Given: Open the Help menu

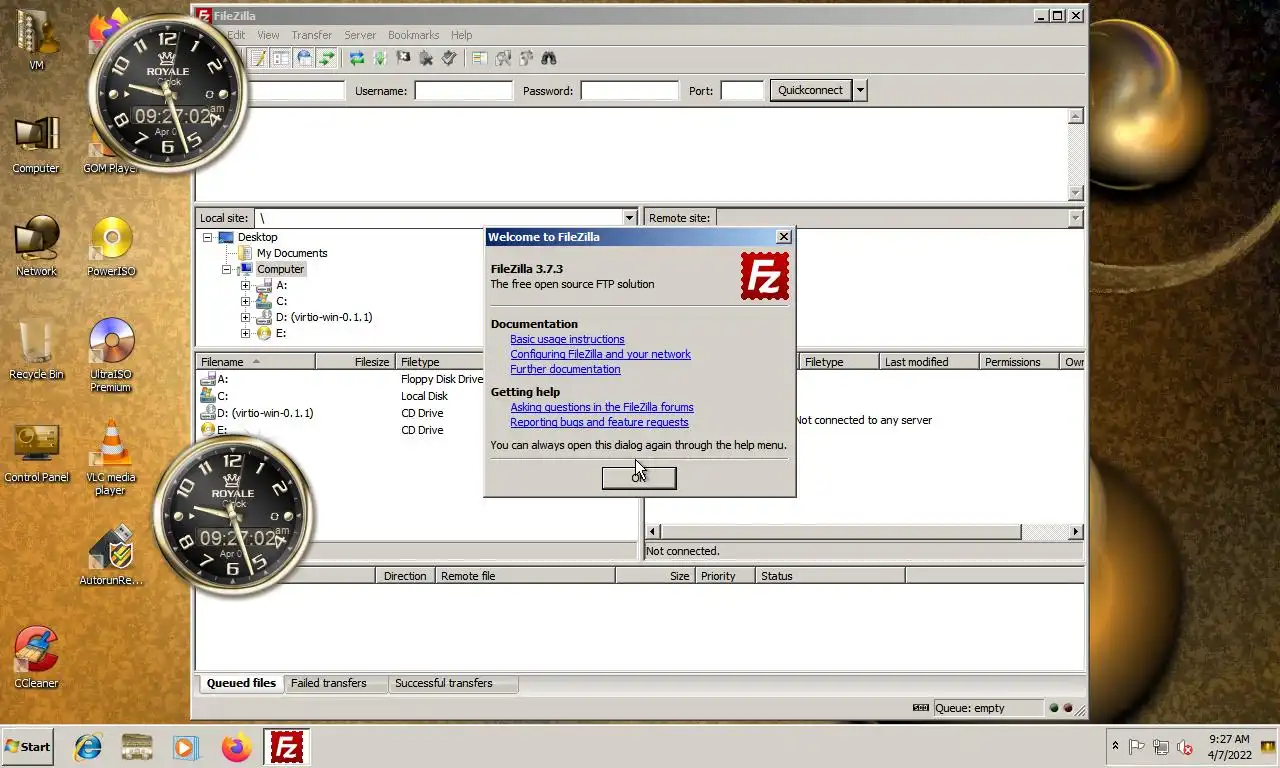Looking at the screenshot, I should 461,35.
